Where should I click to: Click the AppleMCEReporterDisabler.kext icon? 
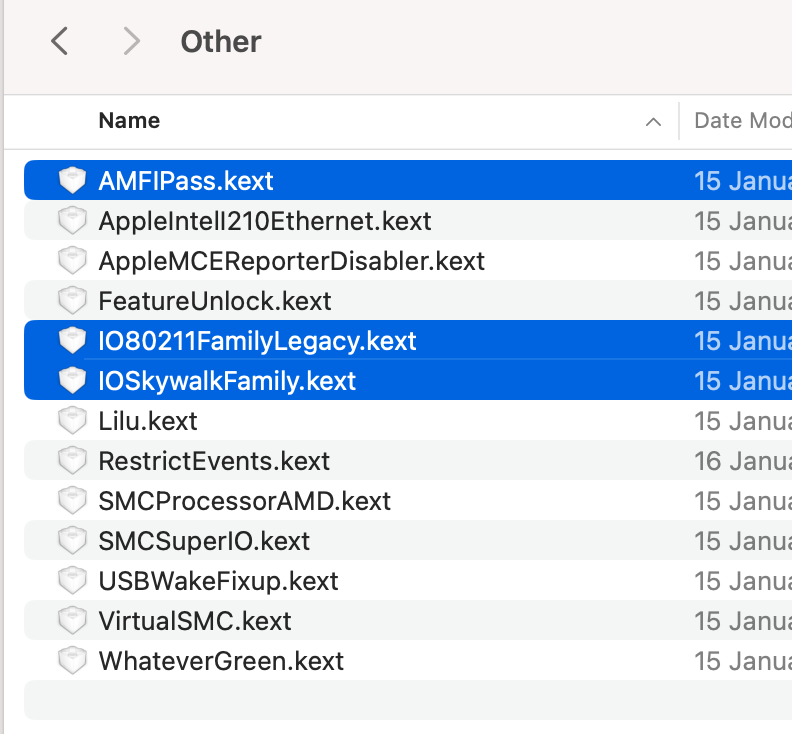tap(72, 260)
